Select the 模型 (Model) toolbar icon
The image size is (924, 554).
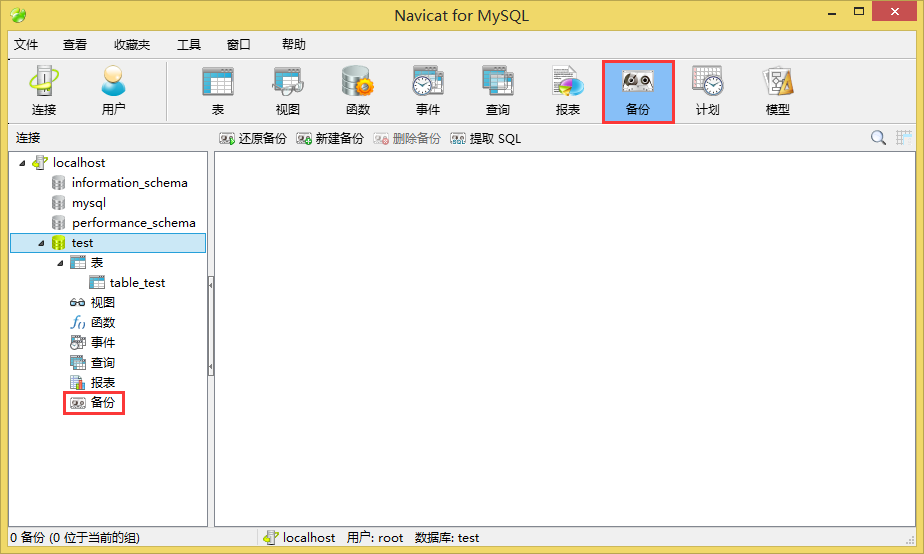point(778,91)
